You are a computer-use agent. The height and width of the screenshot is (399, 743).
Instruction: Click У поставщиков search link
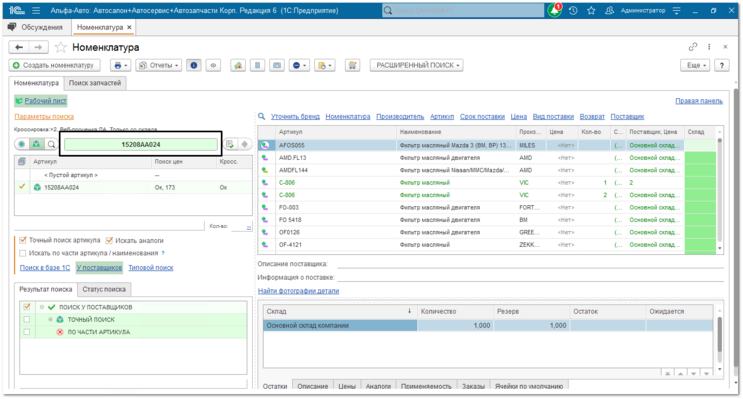pos(99,267)
